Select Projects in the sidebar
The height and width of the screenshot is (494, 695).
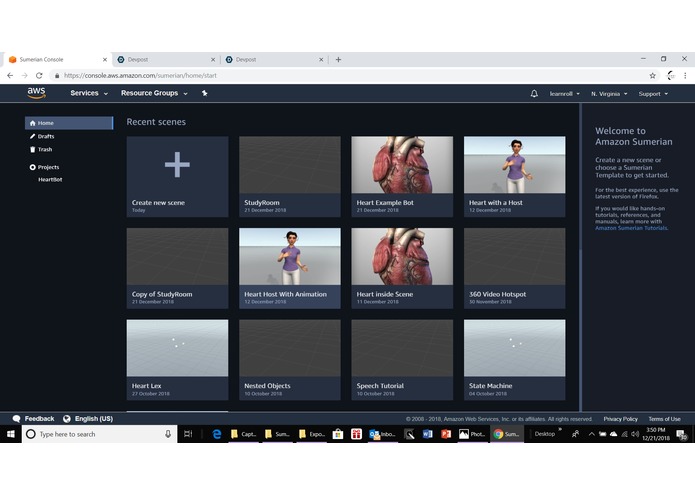pos(44,167)
